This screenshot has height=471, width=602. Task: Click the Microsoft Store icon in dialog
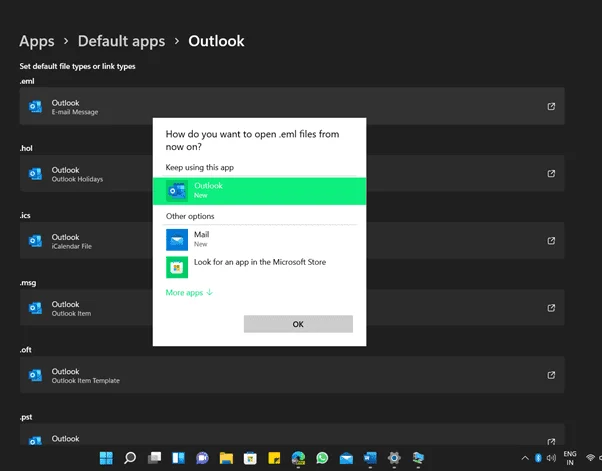pyautogui.click(x=177, y=267)
